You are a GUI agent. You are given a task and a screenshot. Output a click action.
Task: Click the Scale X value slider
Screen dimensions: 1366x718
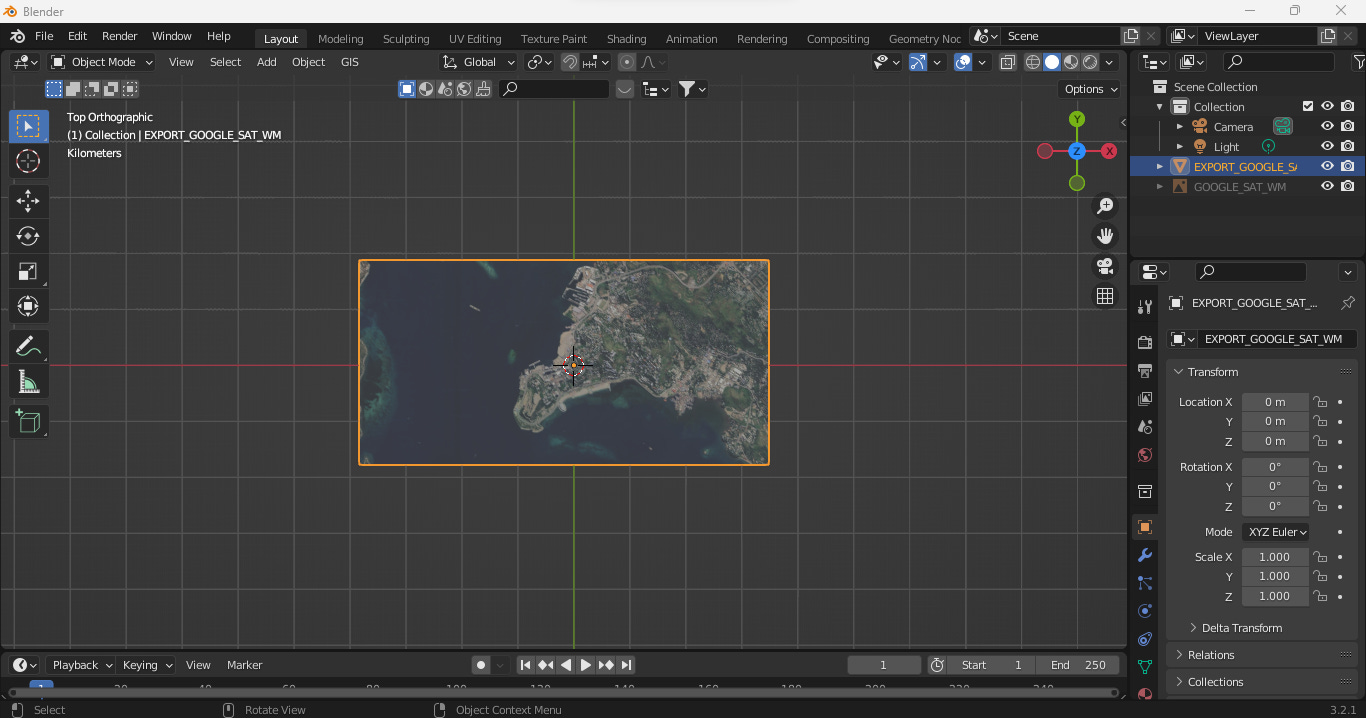tap(1275, 556)
